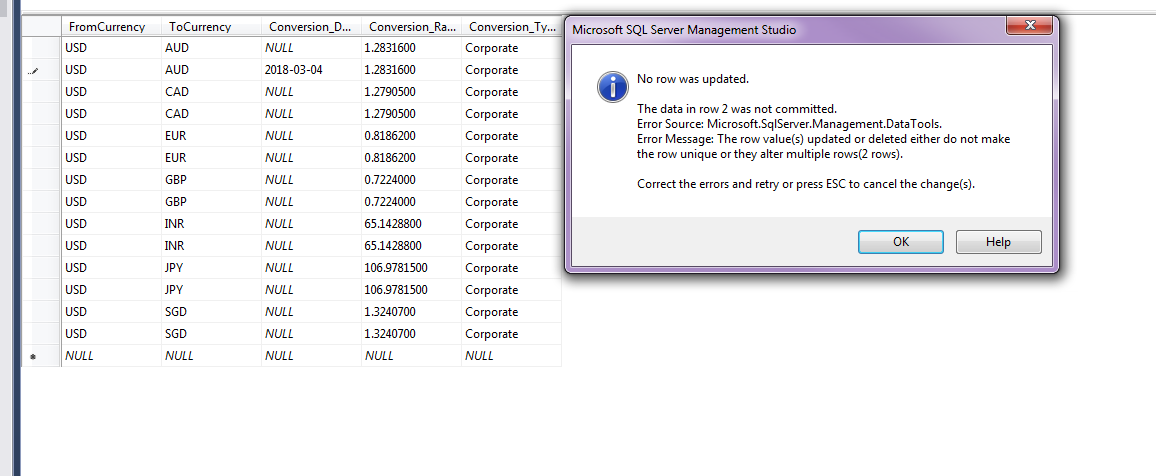Click NULL under ToCurrency in the new row
Screen dimensions: 1156x476
tap(212, 356)
